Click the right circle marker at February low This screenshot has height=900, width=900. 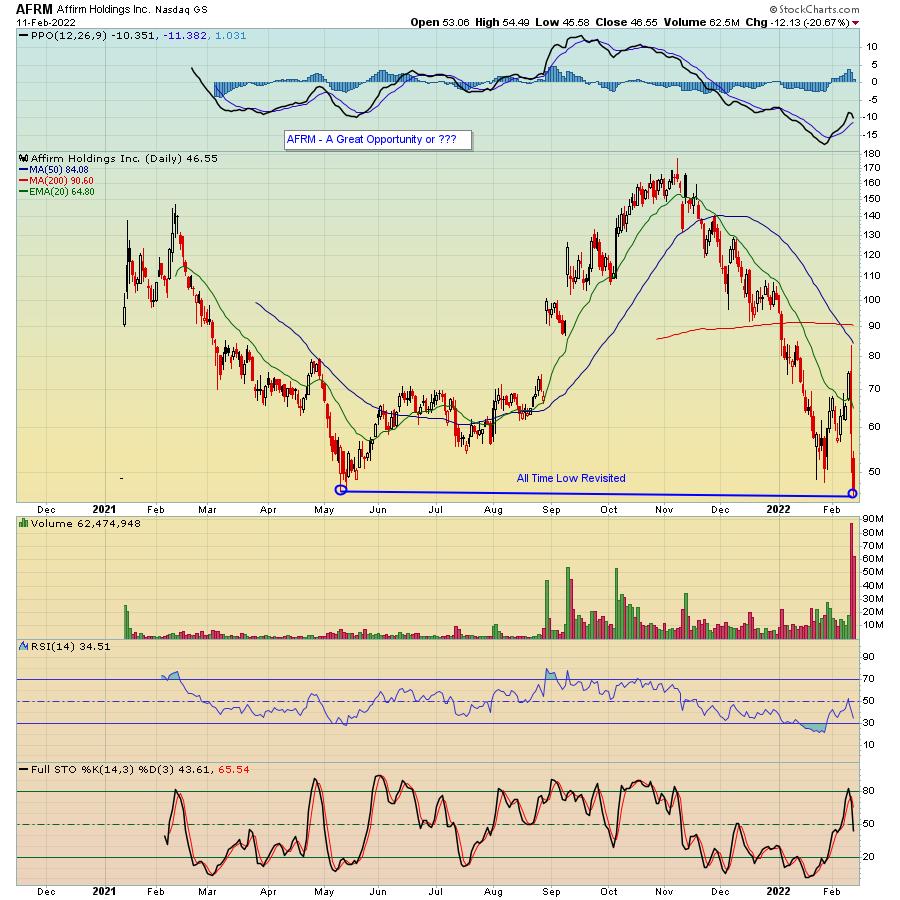coord(852,493)
